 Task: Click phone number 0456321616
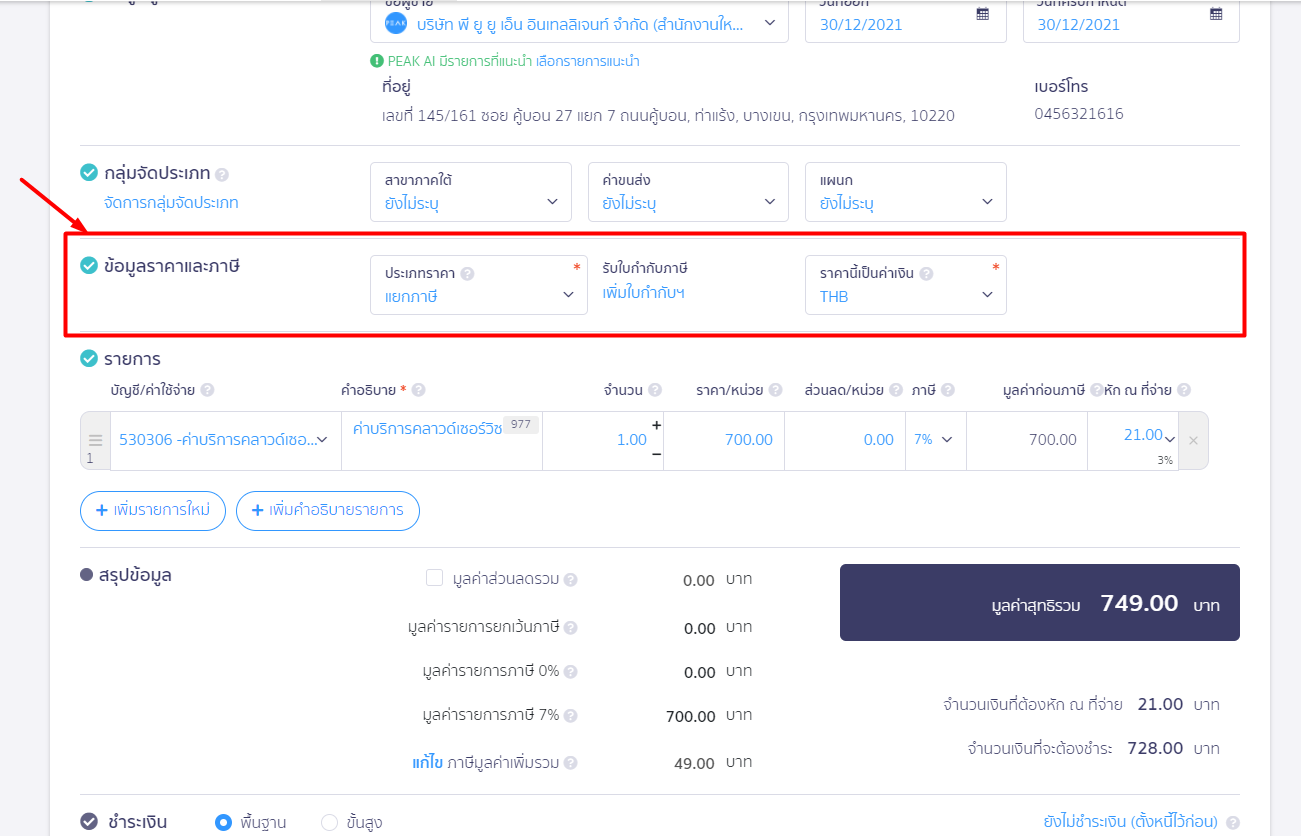tap(1079, 114)
